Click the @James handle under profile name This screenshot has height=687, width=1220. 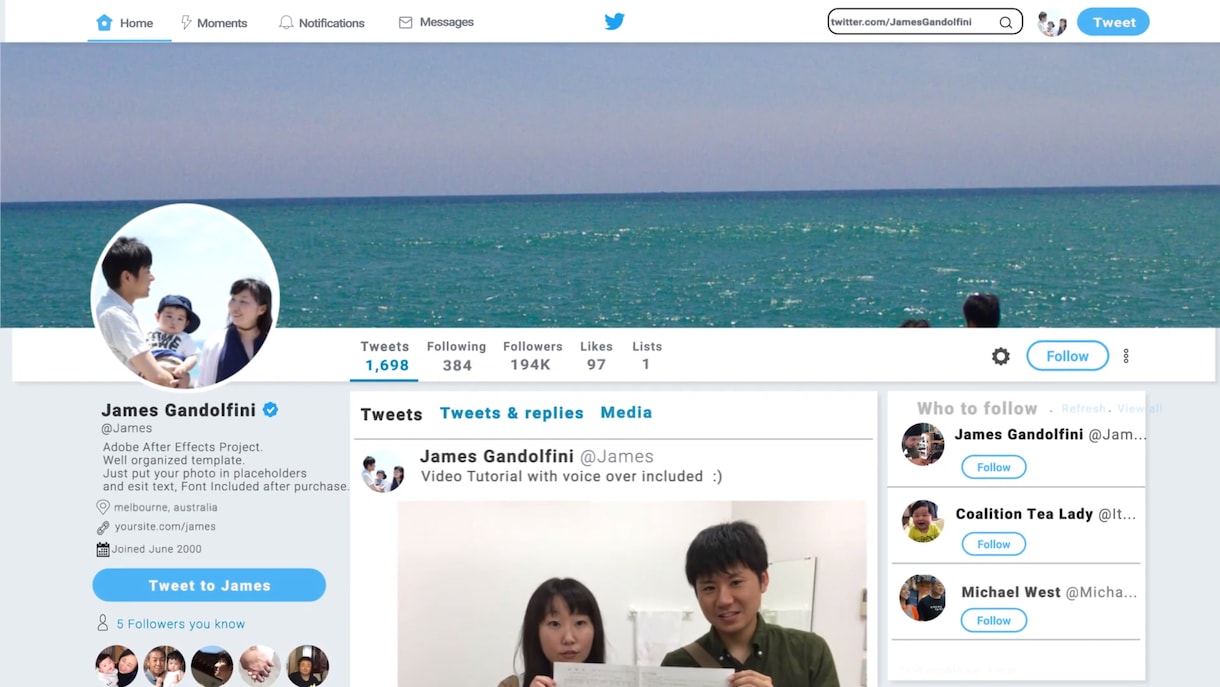coord(126,428)
